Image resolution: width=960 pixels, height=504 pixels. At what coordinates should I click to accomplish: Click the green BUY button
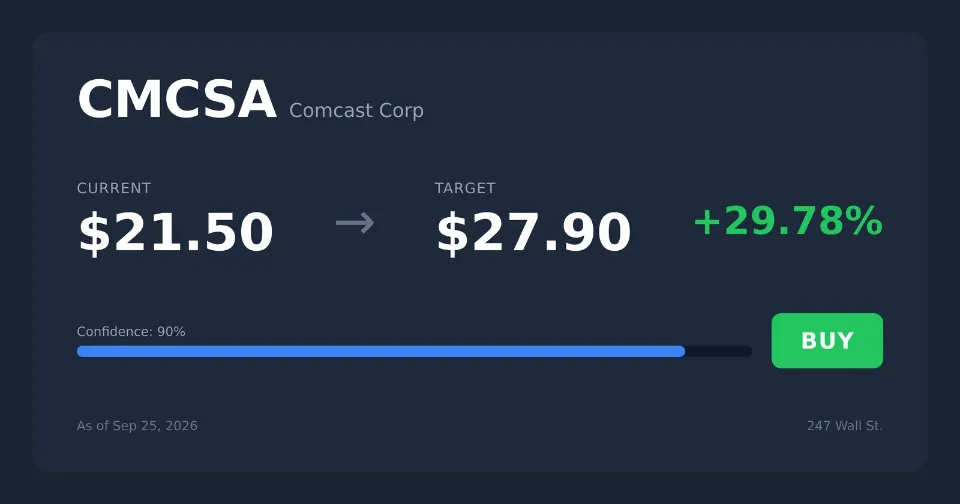(x=827, y=340)
